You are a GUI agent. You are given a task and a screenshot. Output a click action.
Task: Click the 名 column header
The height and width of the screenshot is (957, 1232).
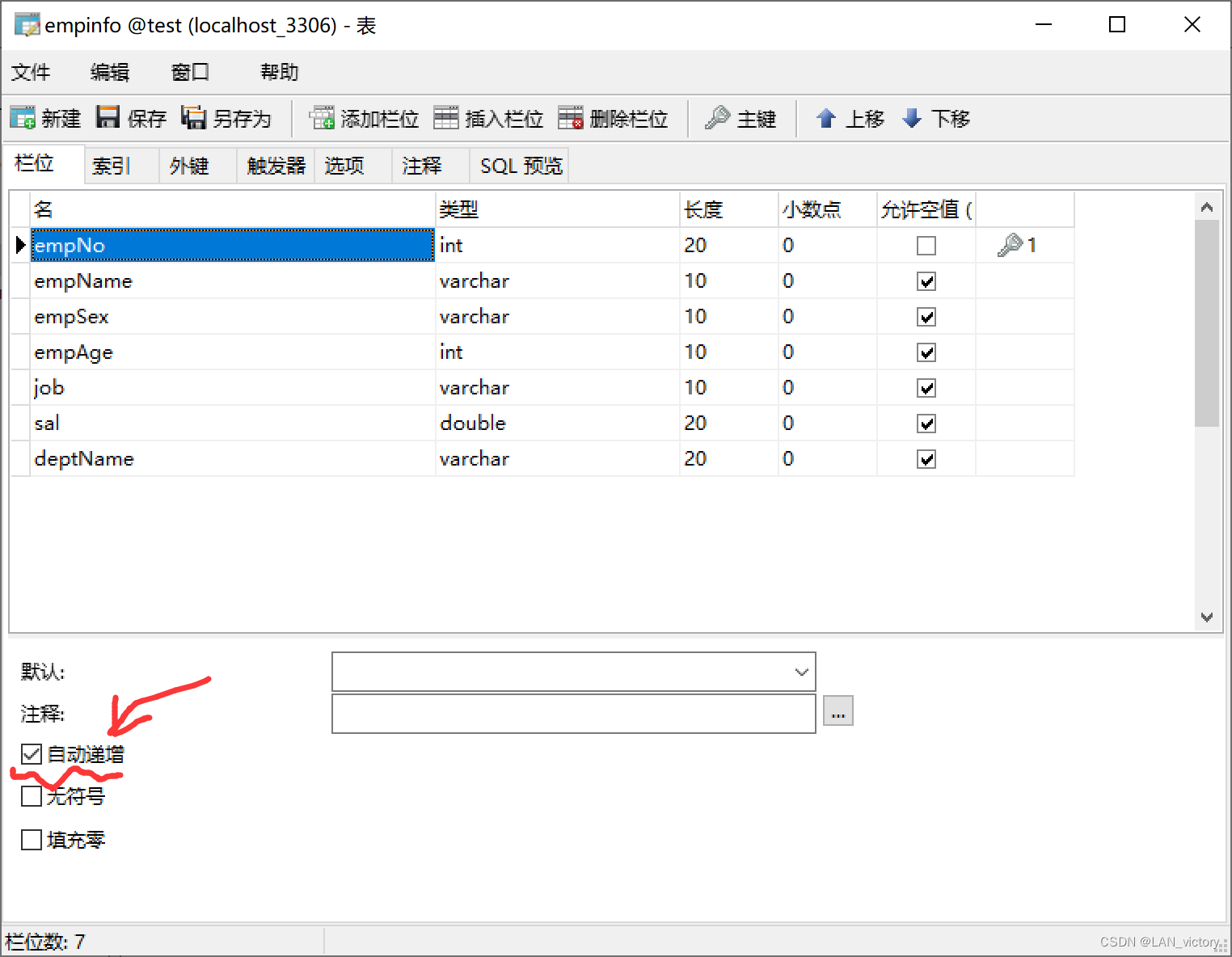(233, 209)
